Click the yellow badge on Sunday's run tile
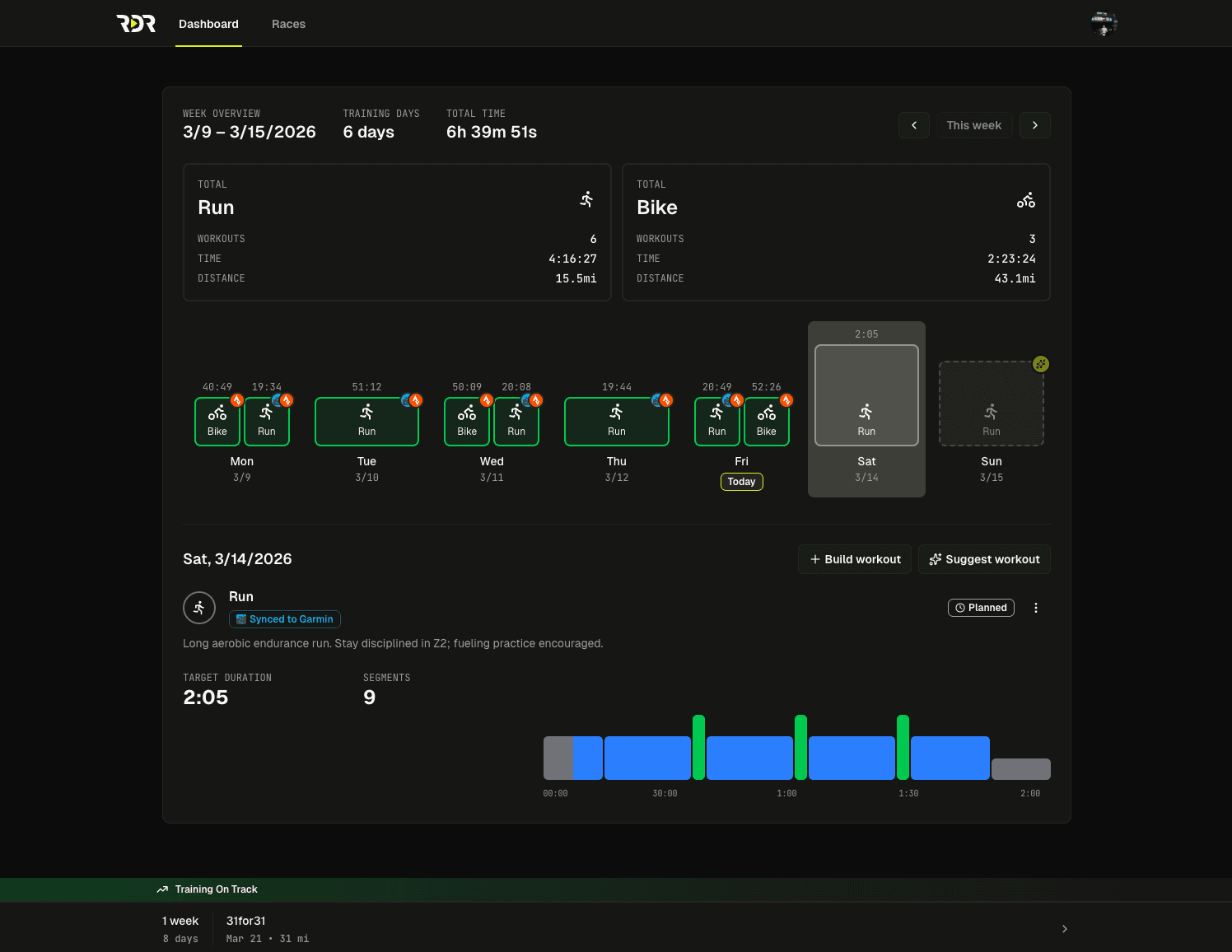The width and height of the screenshot is (1232, 952). 1040,363
